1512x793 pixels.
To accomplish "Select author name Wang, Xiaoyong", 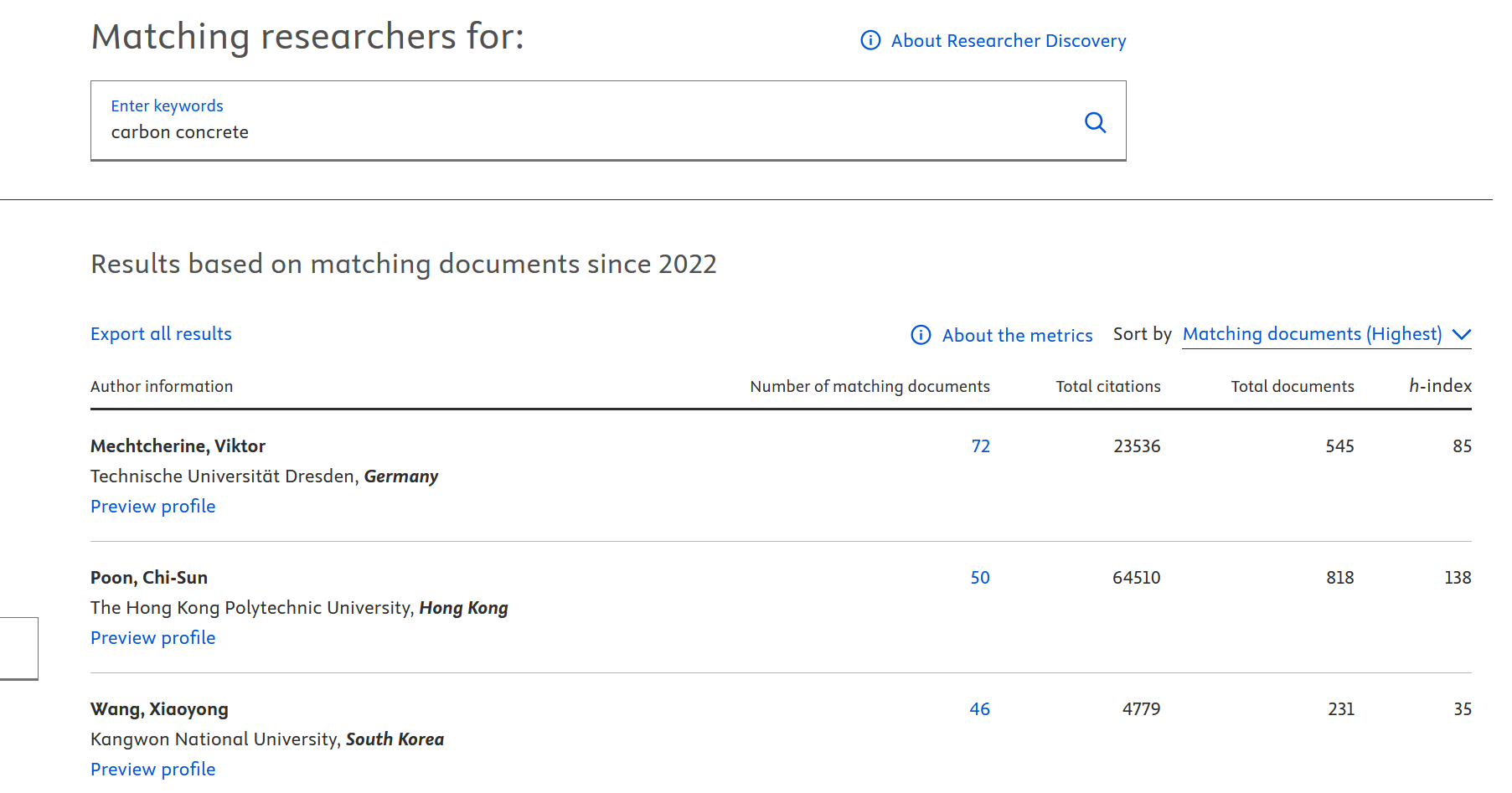I will pos(159,708).
